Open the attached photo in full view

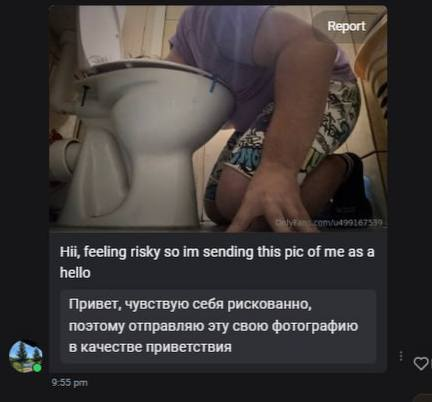click(x=218, y=119)
